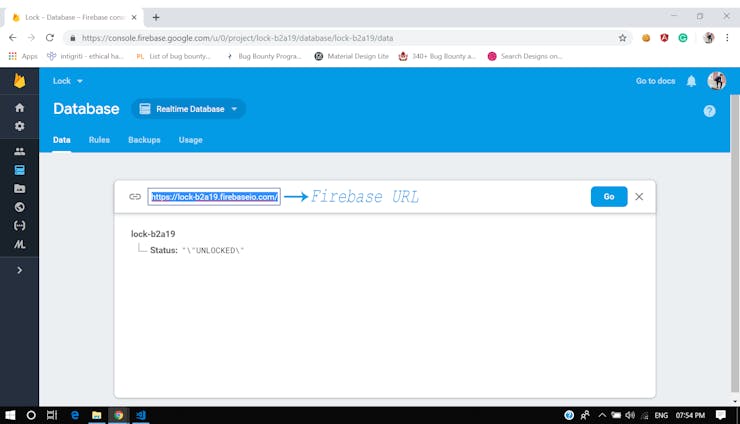Screen dimensions: 740x424
Task: Open Authentication users icon in sidebar
Action: [x=19, y=152]
